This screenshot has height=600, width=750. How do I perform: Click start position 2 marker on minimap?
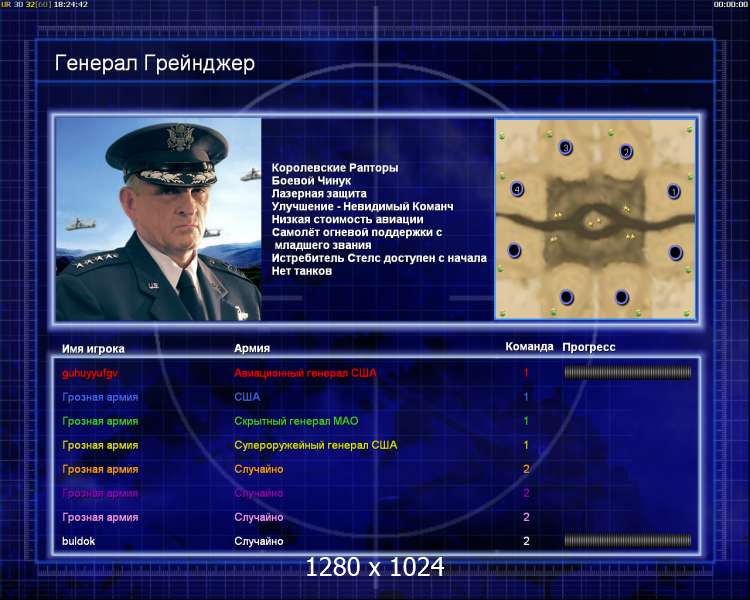626,152
